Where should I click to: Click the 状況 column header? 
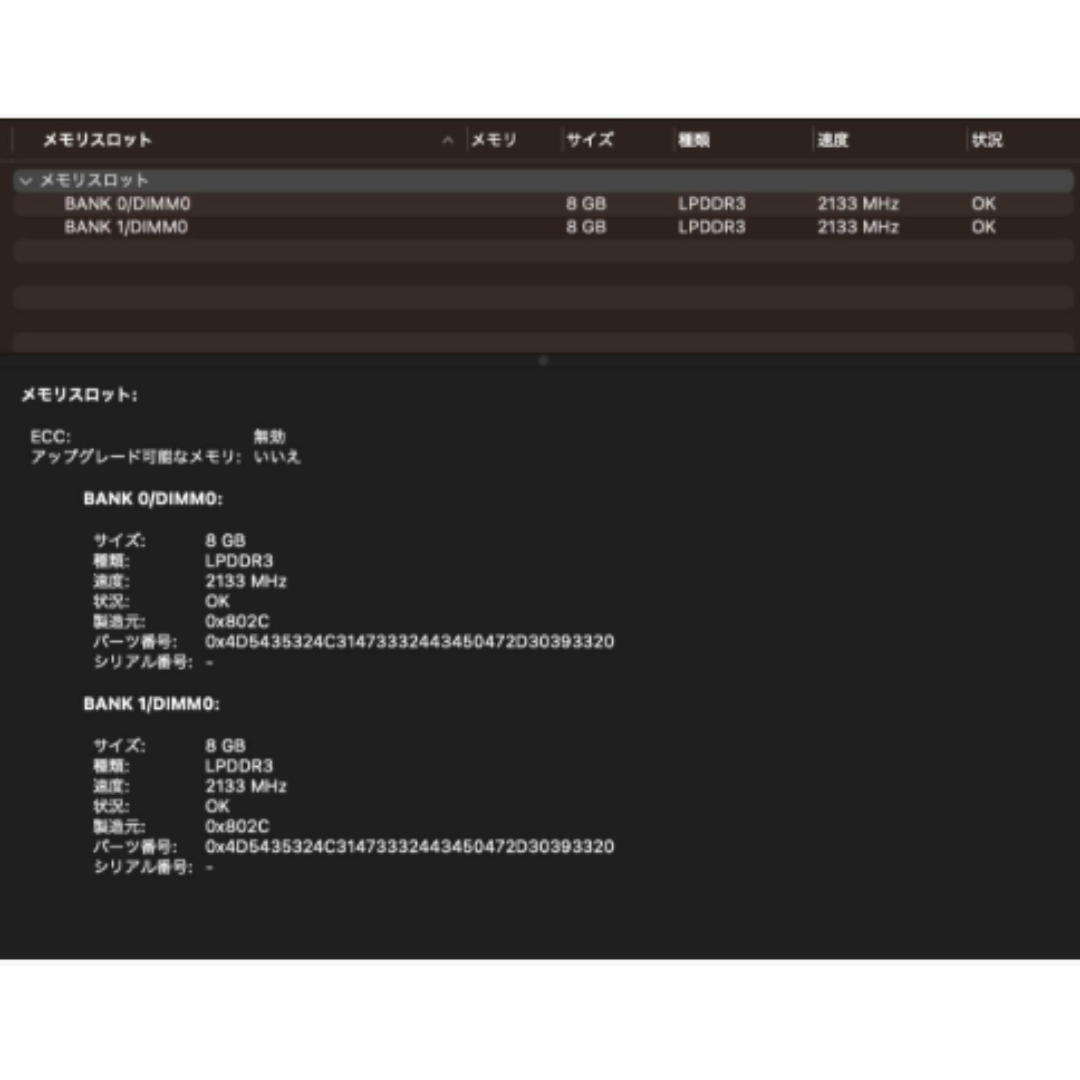click(987, 140)
